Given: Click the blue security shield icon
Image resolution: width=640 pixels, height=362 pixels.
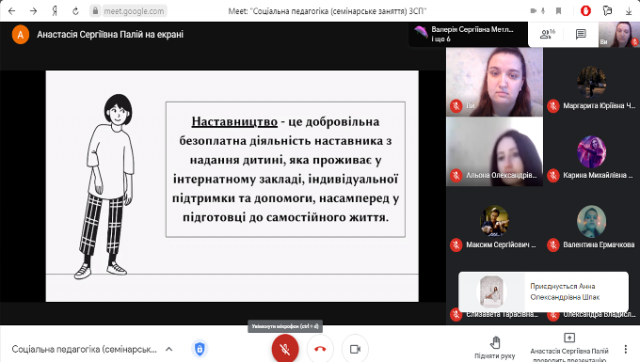Looking at the screenshot, I should pyautogui.click(x=200, y=349).
